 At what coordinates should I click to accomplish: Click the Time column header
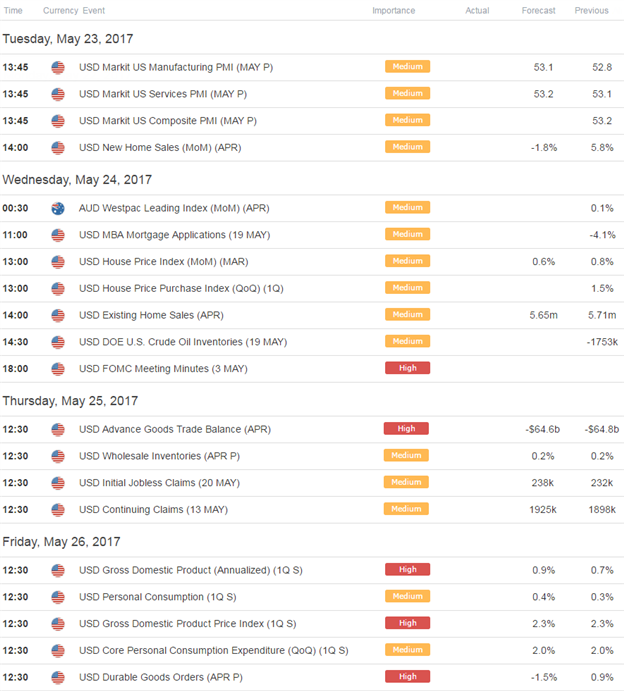[x=13, y=11]
